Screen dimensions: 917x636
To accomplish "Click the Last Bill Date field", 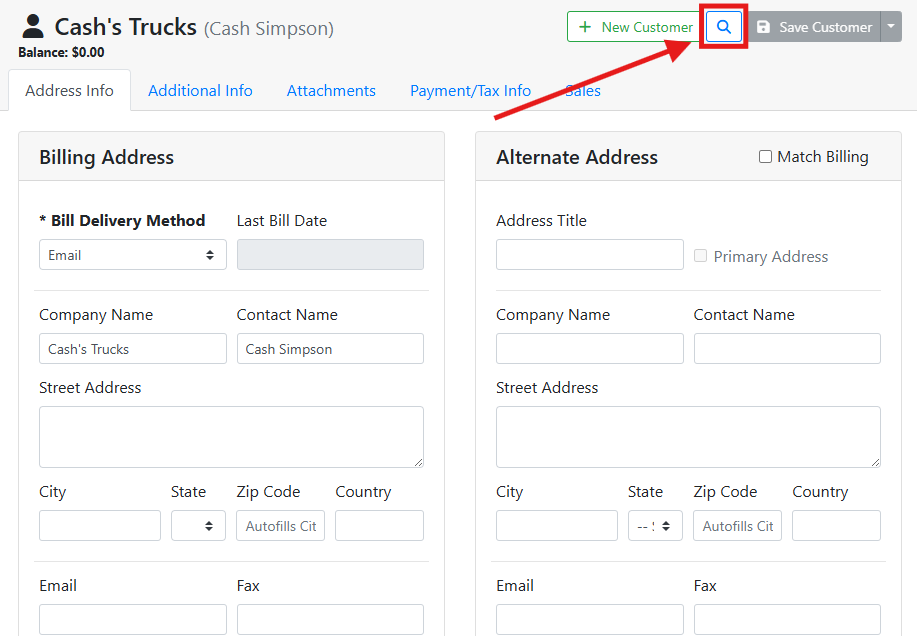I will 330,255.
